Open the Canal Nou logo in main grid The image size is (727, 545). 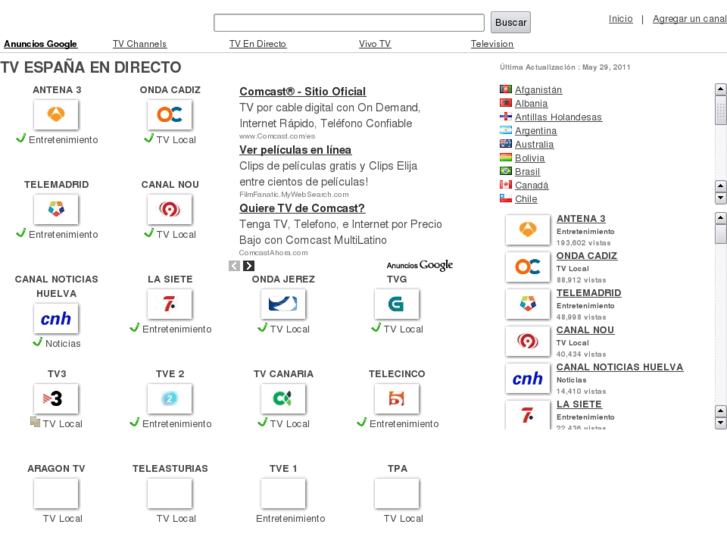tap(170, 209)
